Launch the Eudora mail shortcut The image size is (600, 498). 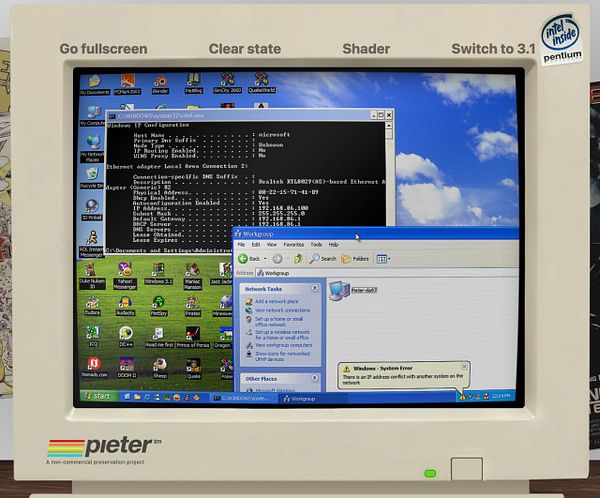(x=92, y=305)
